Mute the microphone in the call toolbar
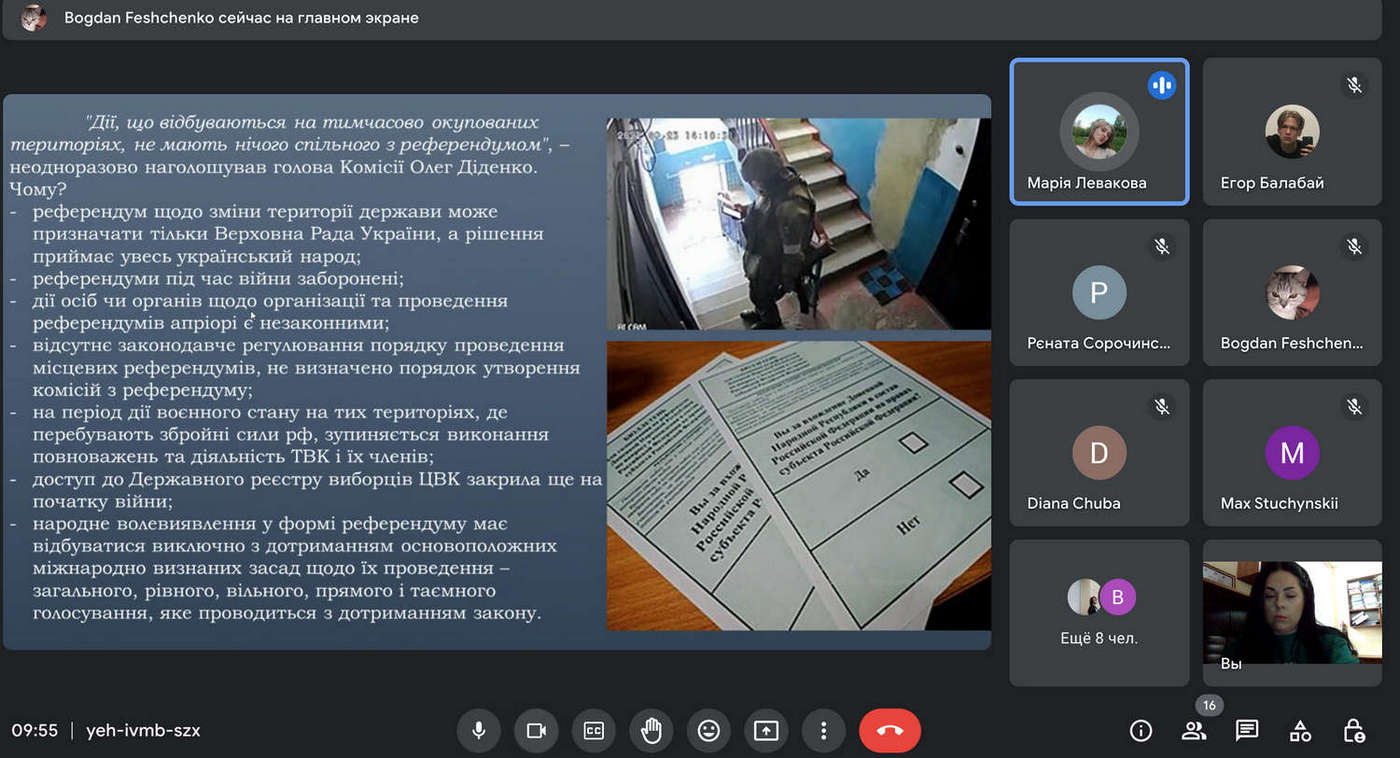Viewport: 1400px width, 758px height. tap(478, 731)
